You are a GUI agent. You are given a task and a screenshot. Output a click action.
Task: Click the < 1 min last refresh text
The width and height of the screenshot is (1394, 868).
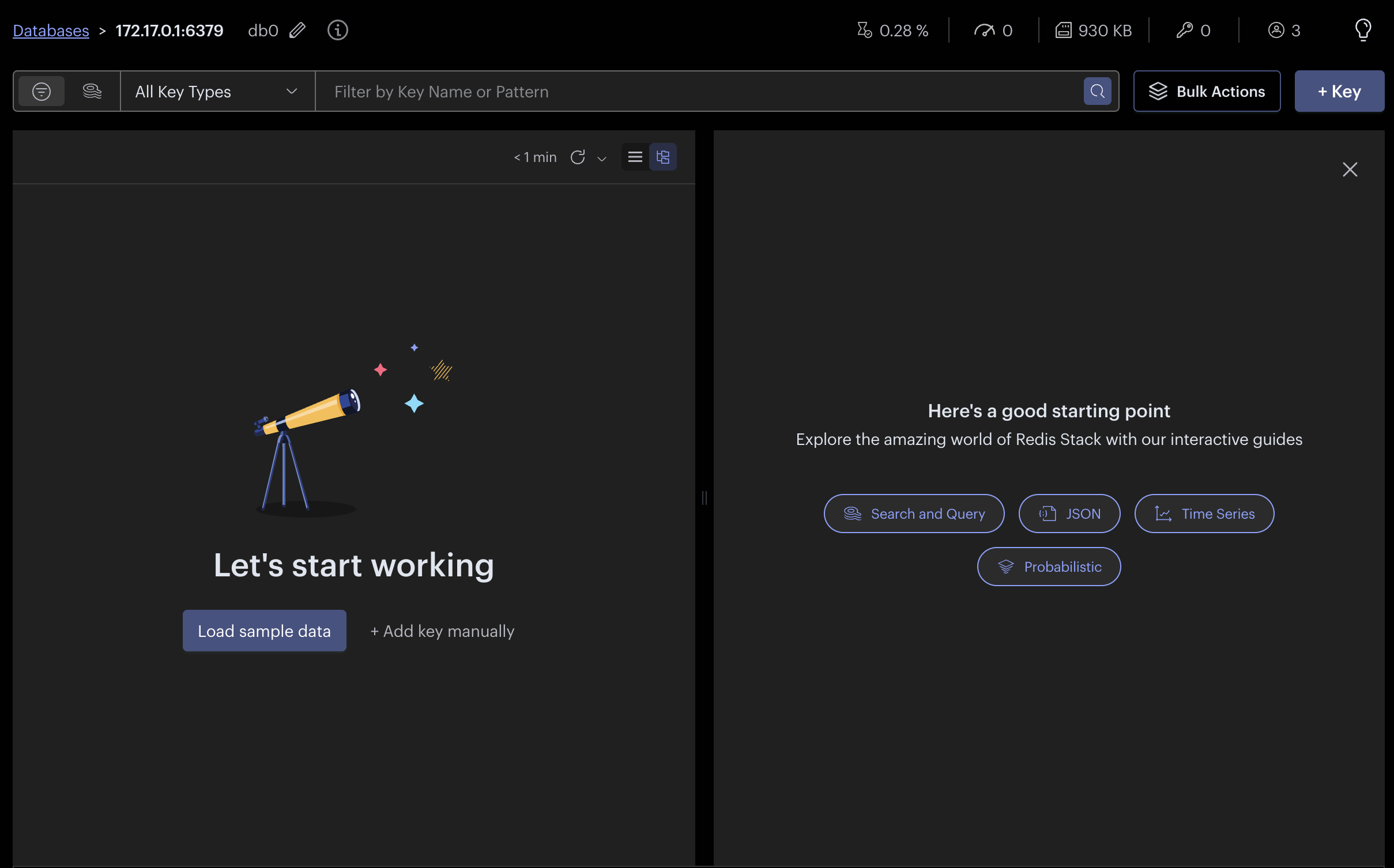[535, 157]
